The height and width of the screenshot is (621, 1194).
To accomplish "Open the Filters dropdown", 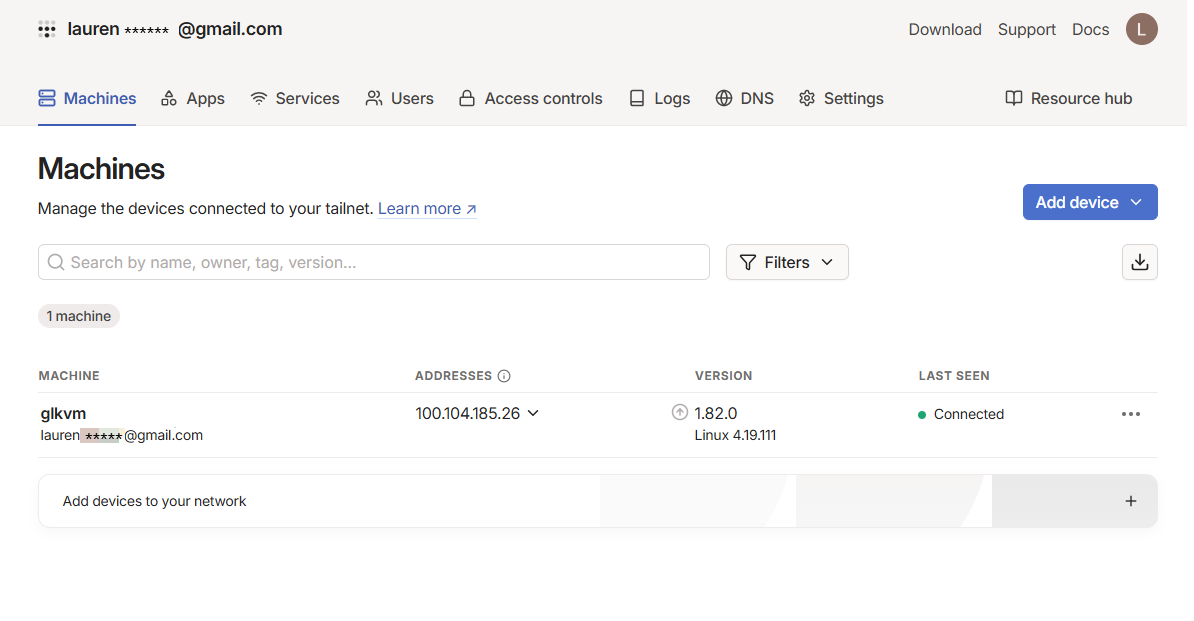I will tap(787, 262).
